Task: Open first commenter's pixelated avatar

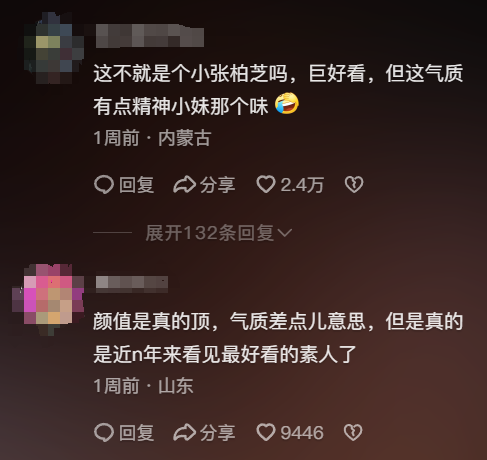Action: coord(54,48)
